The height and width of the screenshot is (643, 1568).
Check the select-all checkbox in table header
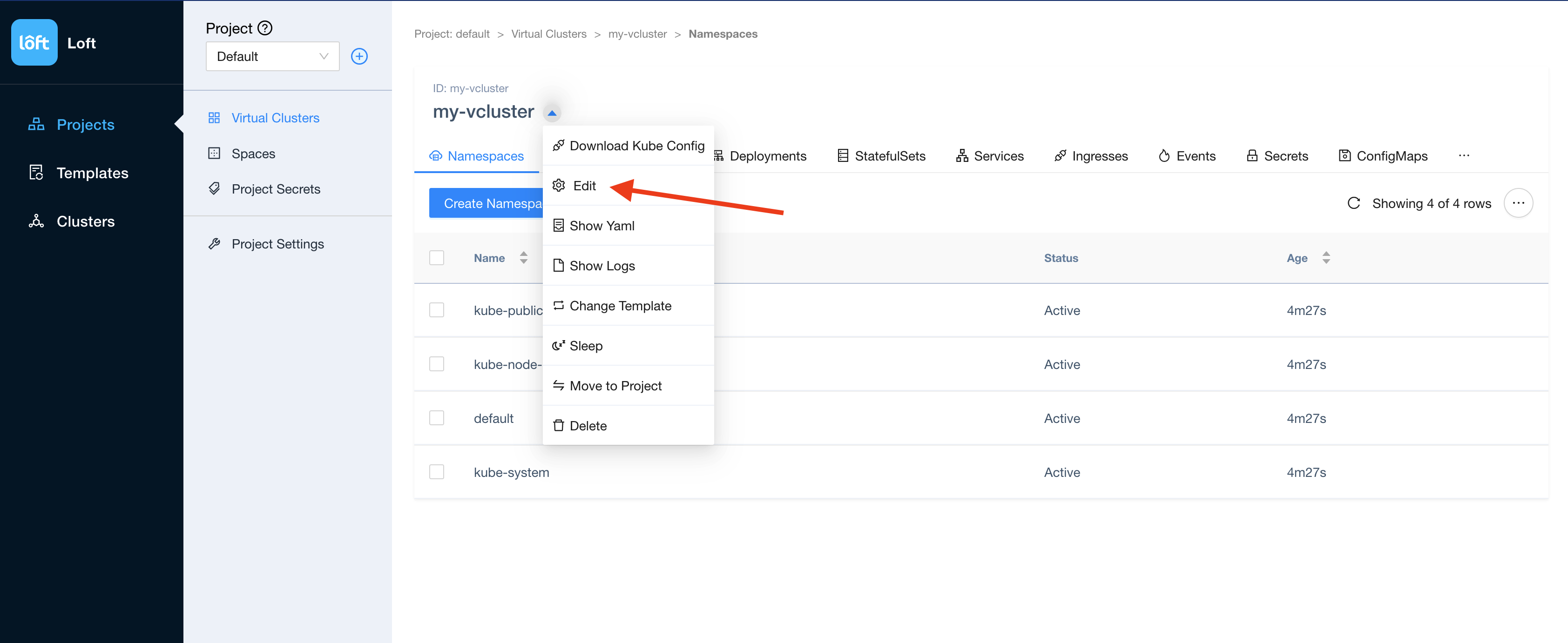pos(437,257)
